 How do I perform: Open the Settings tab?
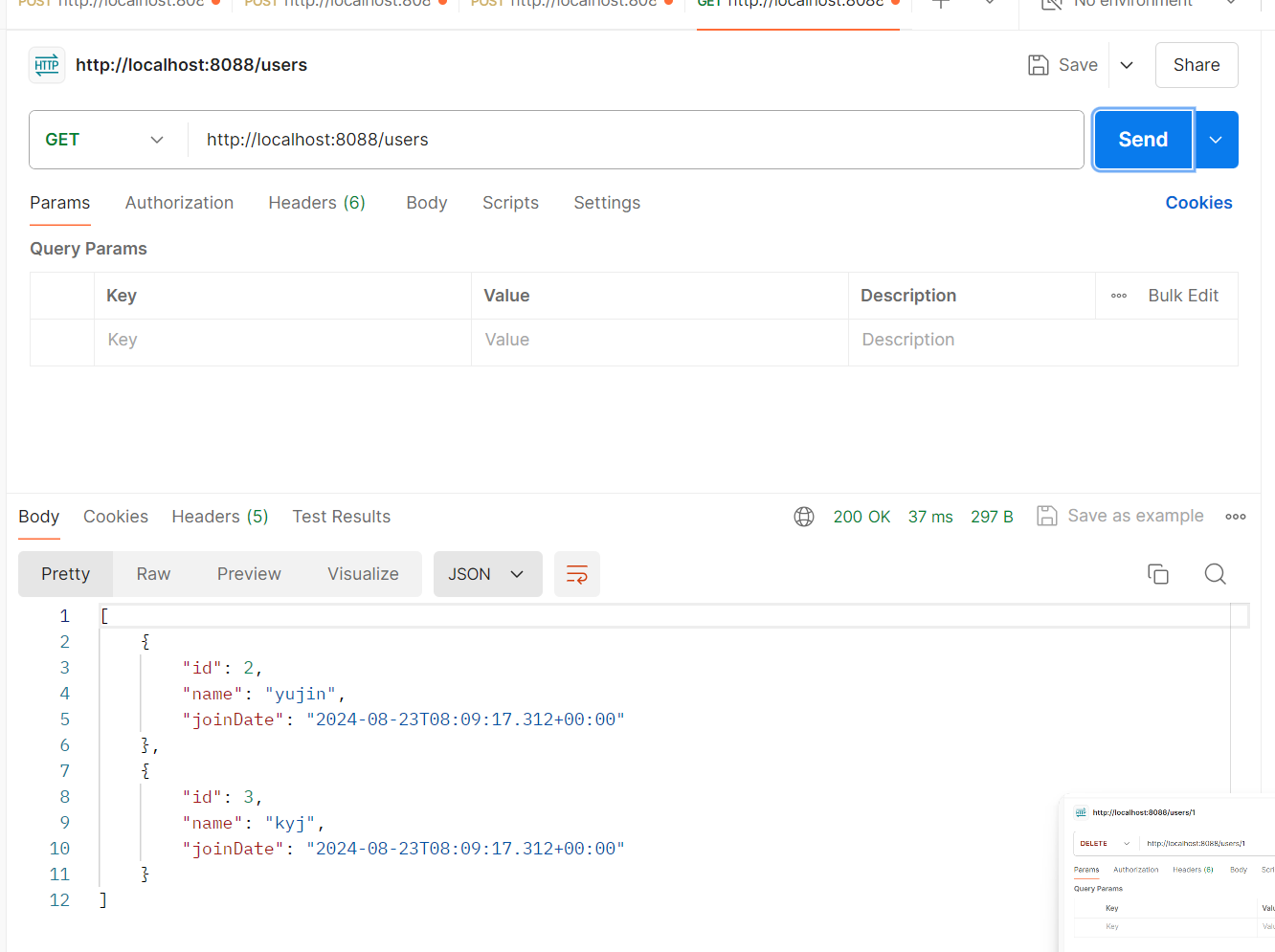pos(607,203)
